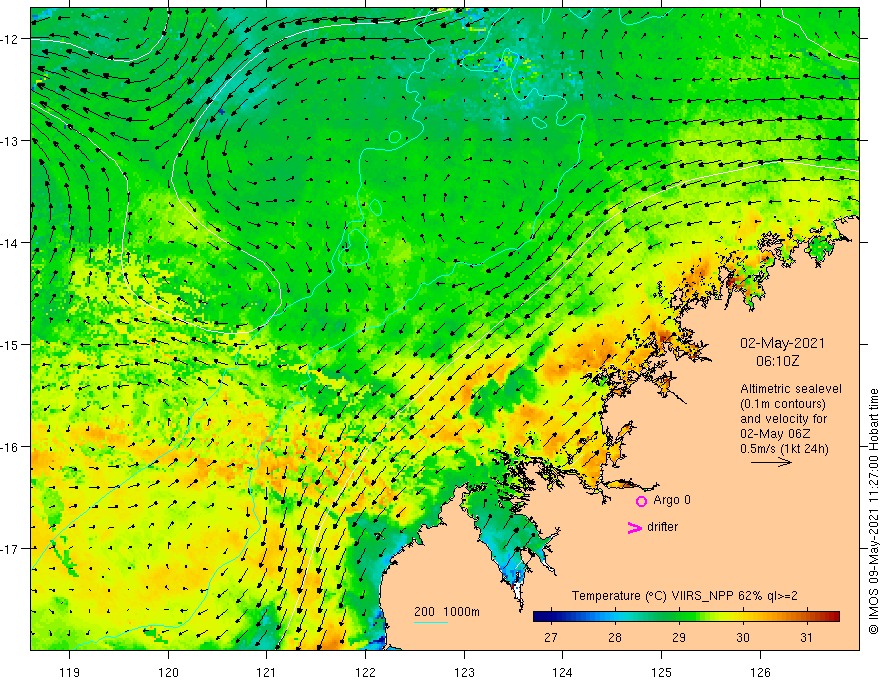The height and width of the screenshot is (680, 880).
Task: Click the latitude axis label -15
Action: point(11,344)
